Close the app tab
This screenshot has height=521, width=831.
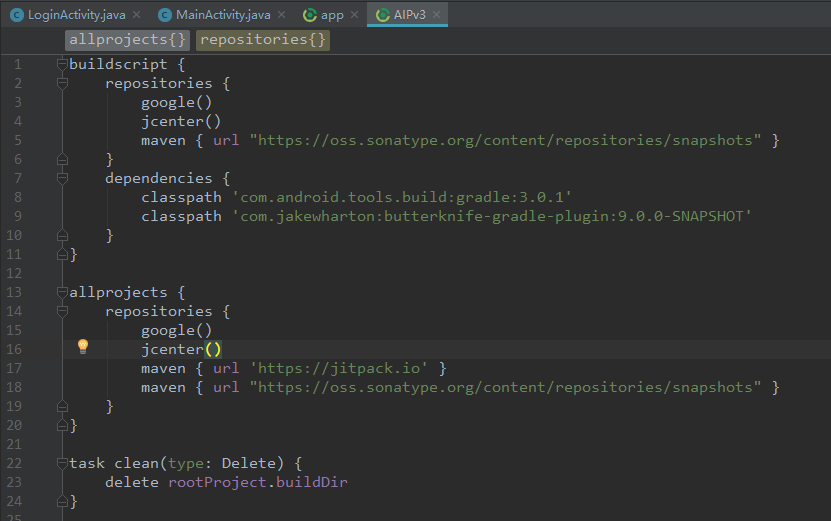(355, 15)
